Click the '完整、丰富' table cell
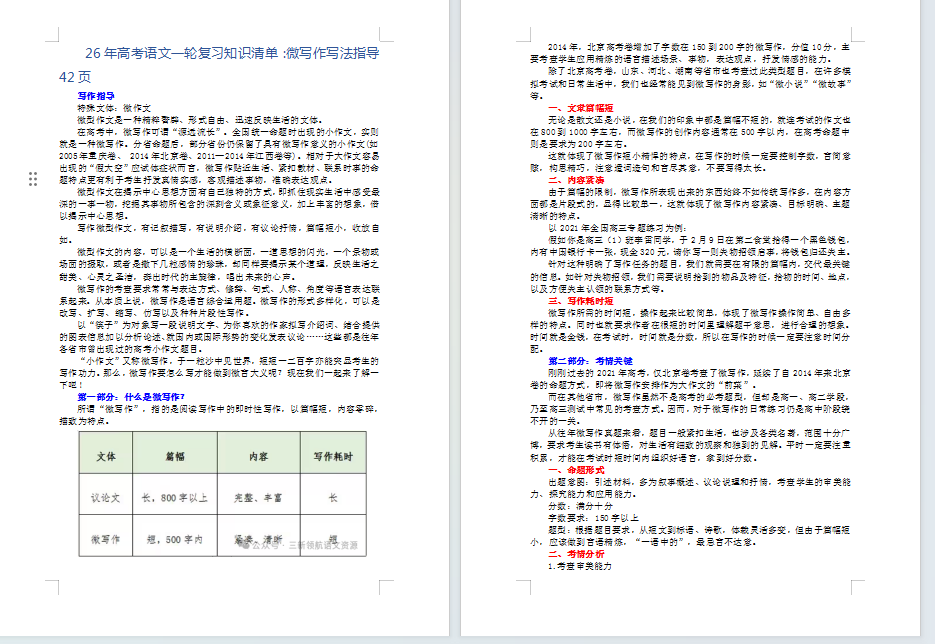Screen dimensions: 935x644 pyautogui.click(x=258, y=497)
